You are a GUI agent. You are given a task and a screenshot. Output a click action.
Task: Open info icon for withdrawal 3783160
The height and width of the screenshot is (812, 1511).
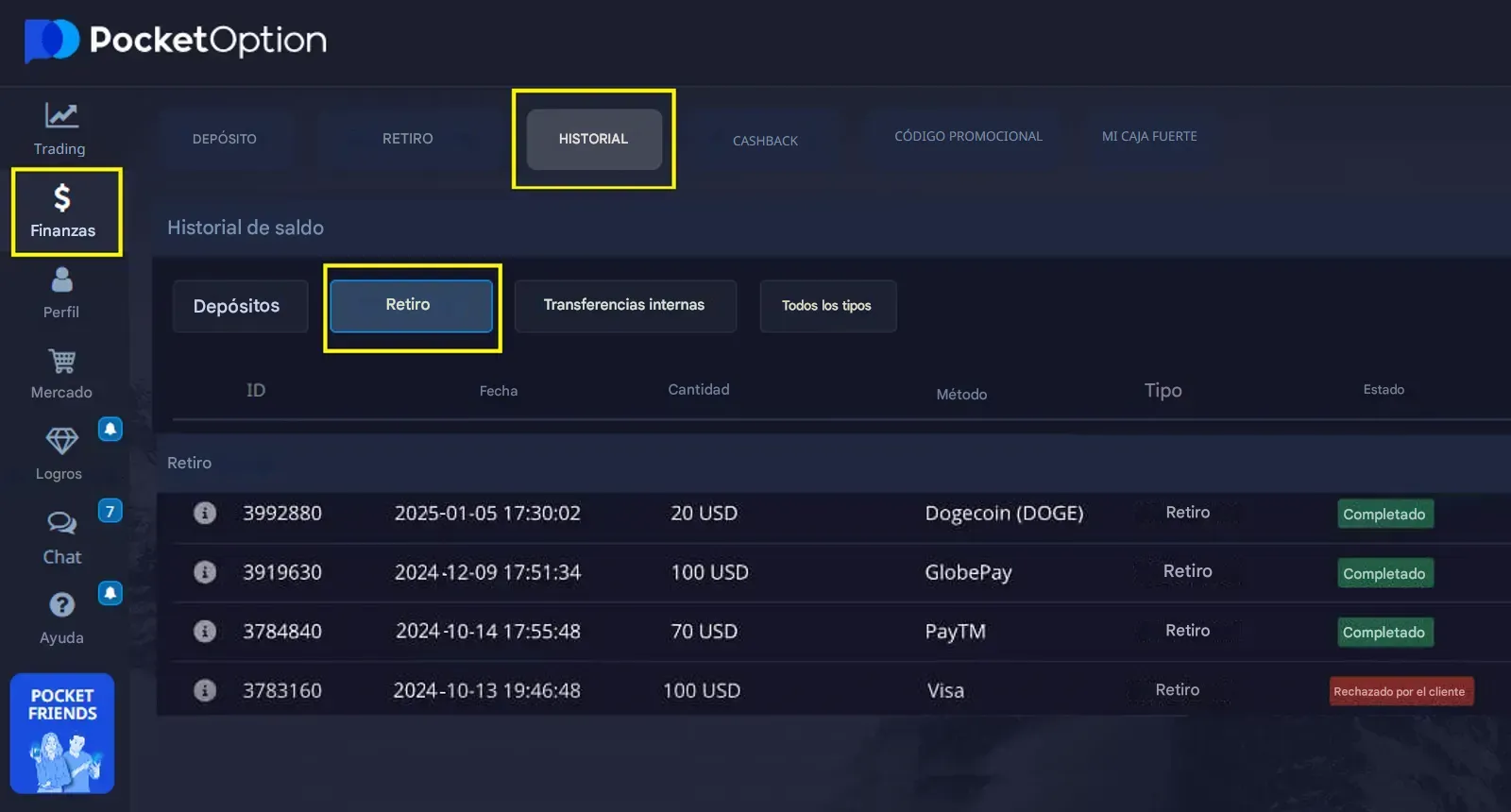click(205, 690)
